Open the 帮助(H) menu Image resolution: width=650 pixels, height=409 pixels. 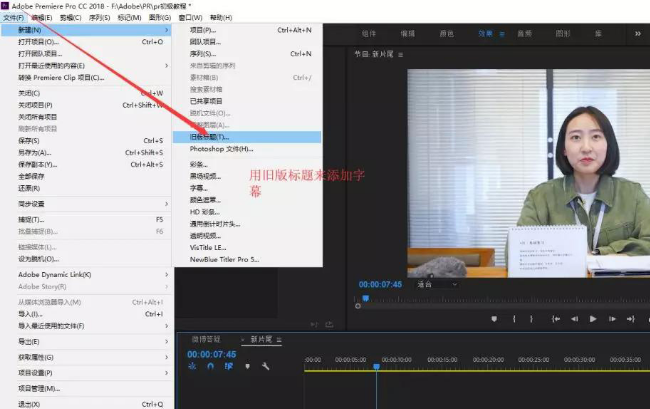pyautogui.click(x=221, y=17)
